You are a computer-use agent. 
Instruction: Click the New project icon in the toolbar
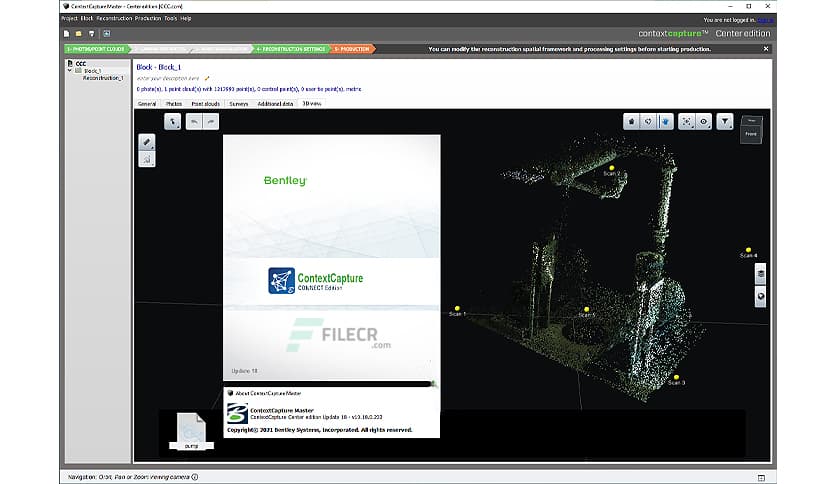[67, 34]
